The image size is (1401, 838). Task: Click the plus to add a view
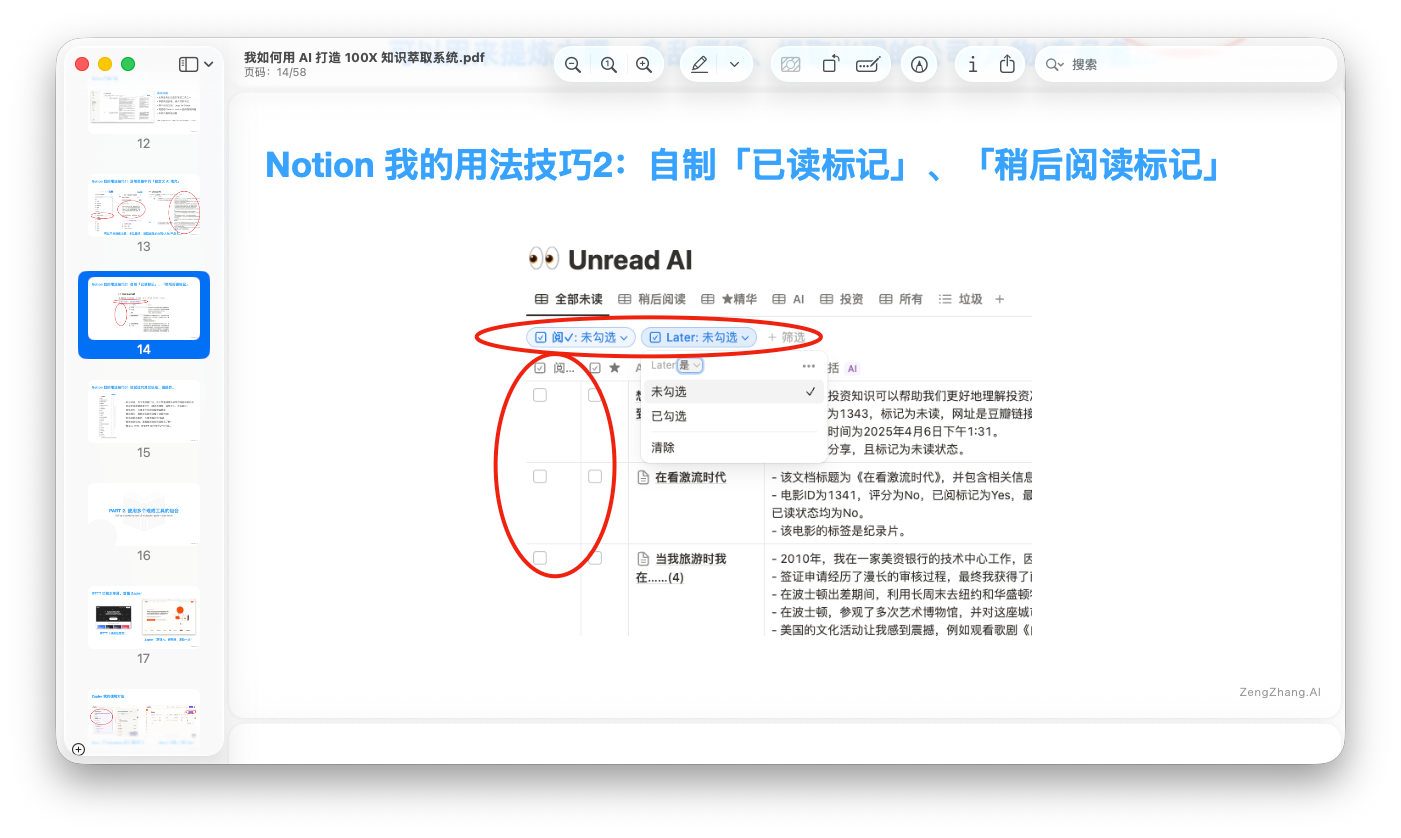(x=999, y=299)
